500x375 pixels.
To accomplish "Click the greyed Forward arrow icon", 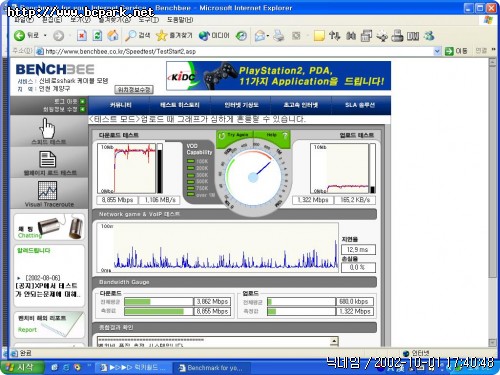I will point(59,35).
